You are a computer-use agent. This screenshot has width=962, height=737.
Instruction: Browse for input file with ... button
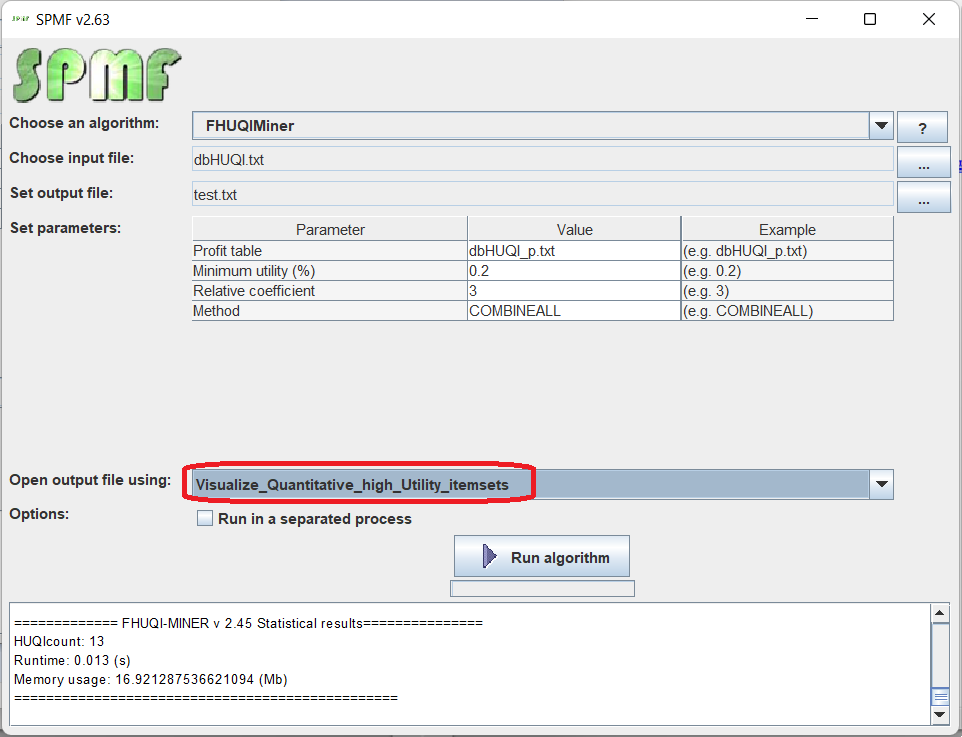pyautogui.click(x=921, y=161)
